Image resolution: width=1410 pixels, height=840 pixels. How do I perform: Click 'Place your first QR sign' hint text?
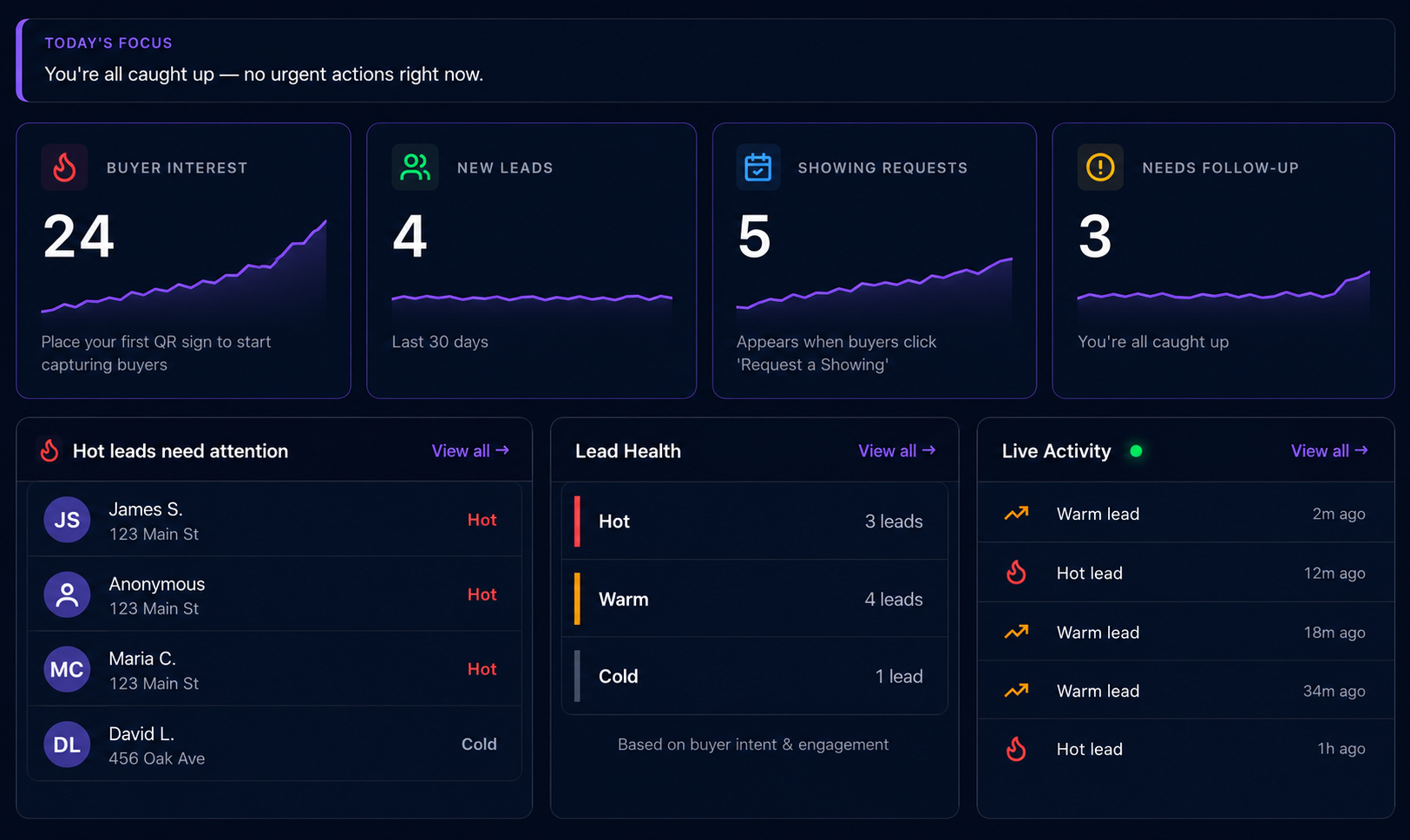pos(156,353)
